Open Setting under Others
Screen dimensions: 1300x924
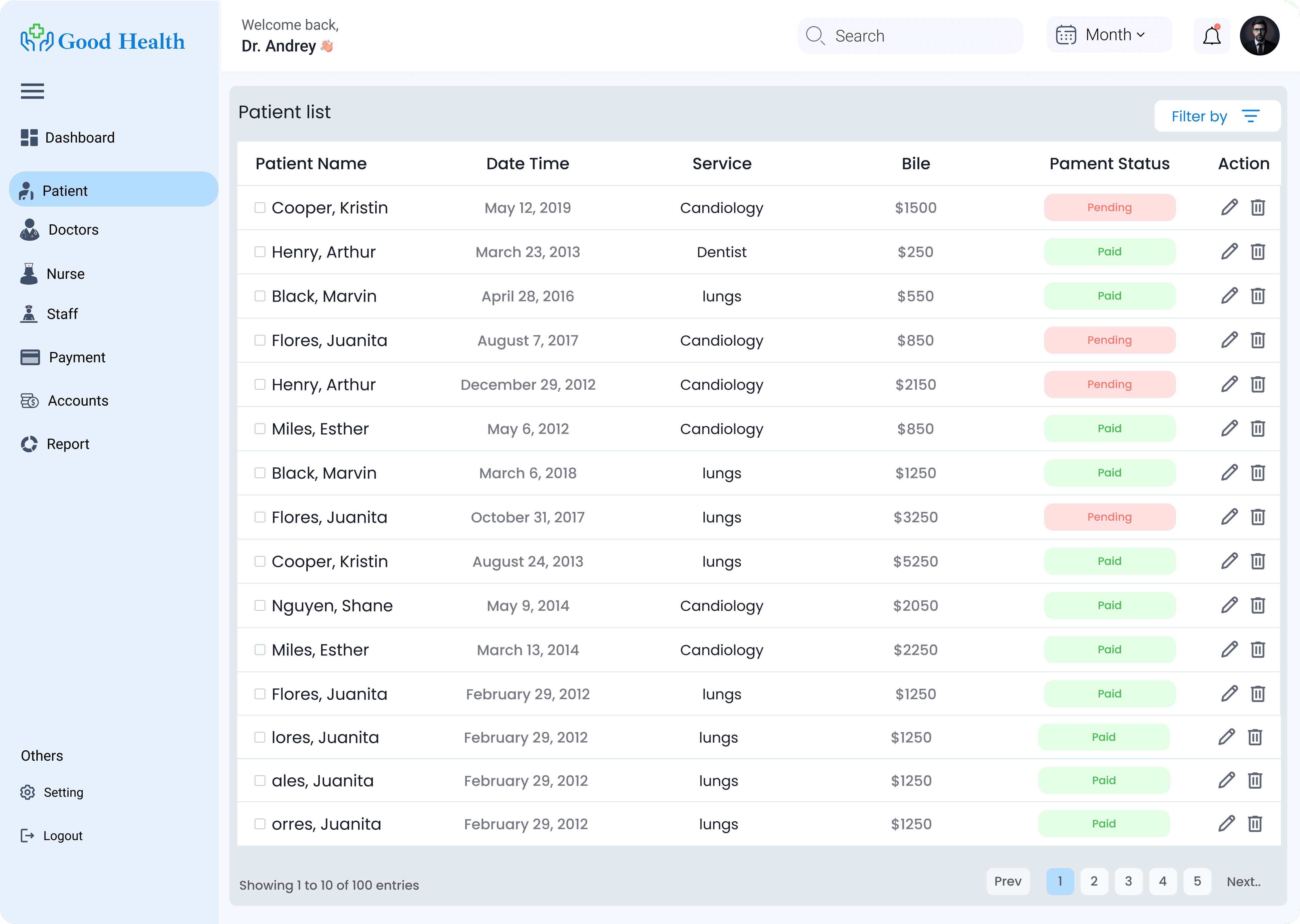[52, 792]
